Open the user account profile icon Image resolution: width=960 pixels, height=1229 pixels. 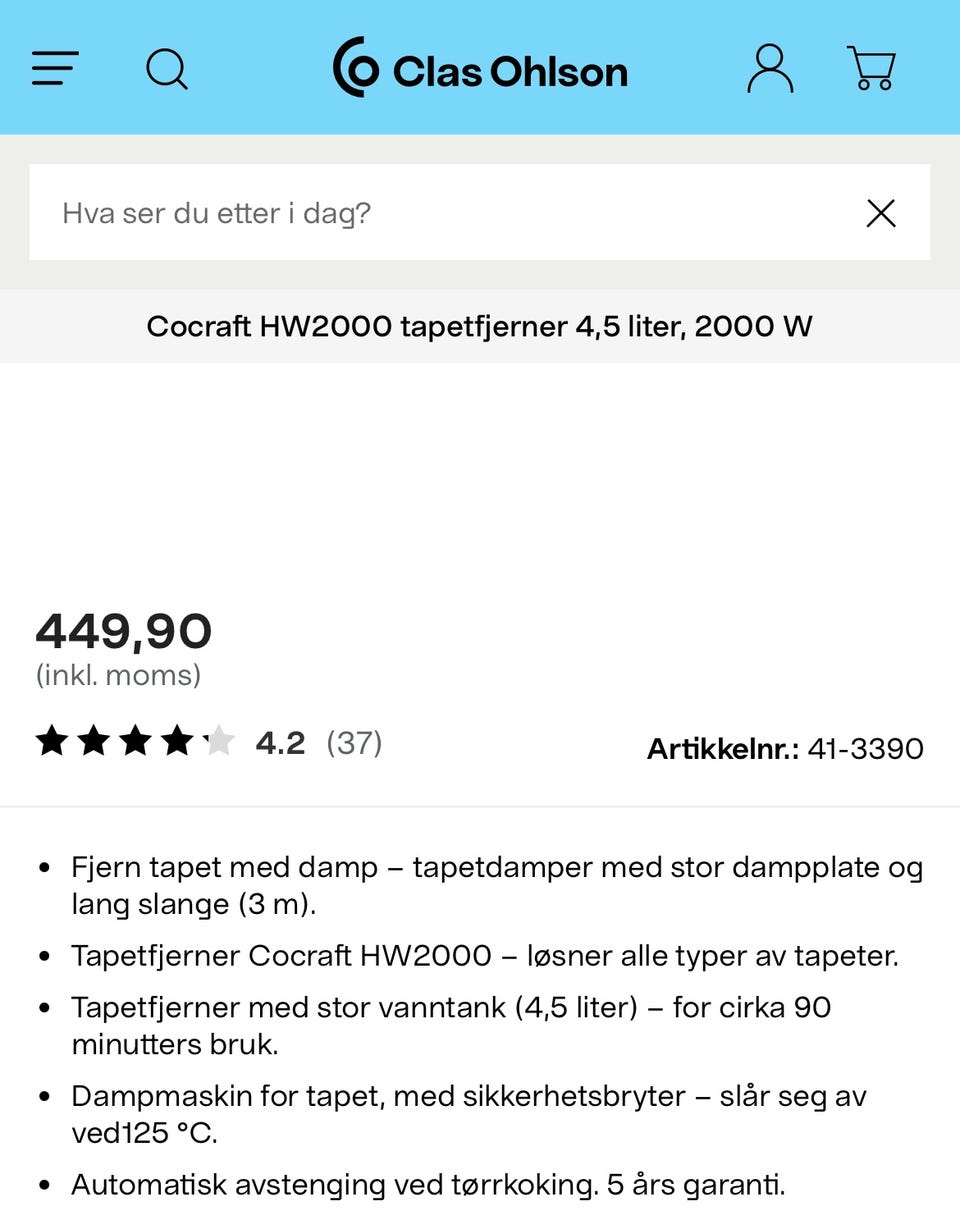coord(770,69)
